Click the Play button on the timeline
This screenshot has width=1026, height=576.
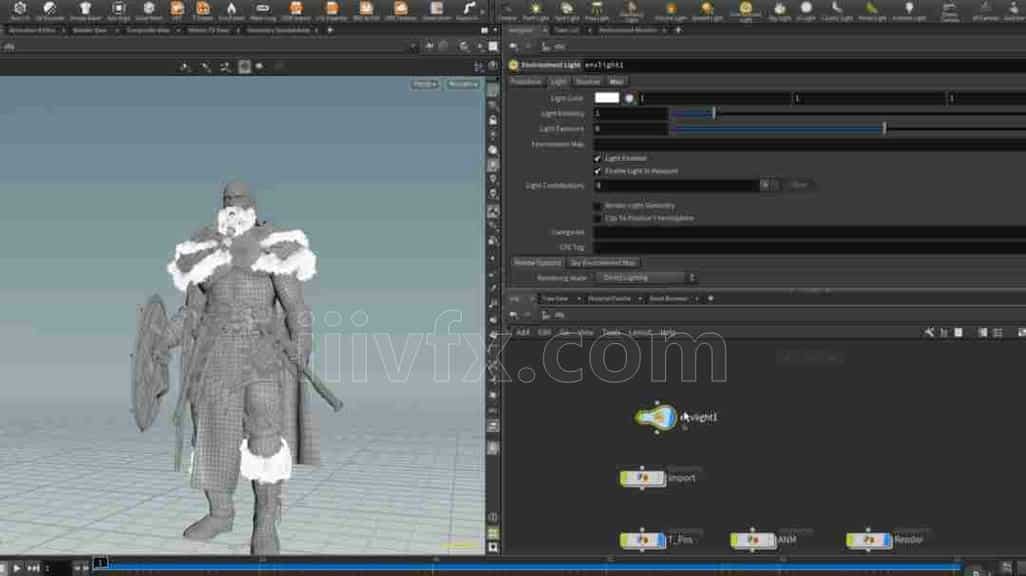click(x=16, y=568)
